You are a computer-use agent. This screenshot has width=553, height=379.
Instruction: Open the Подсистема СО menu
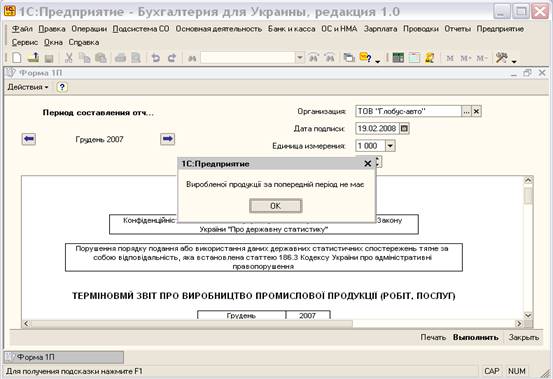[141, 29]
